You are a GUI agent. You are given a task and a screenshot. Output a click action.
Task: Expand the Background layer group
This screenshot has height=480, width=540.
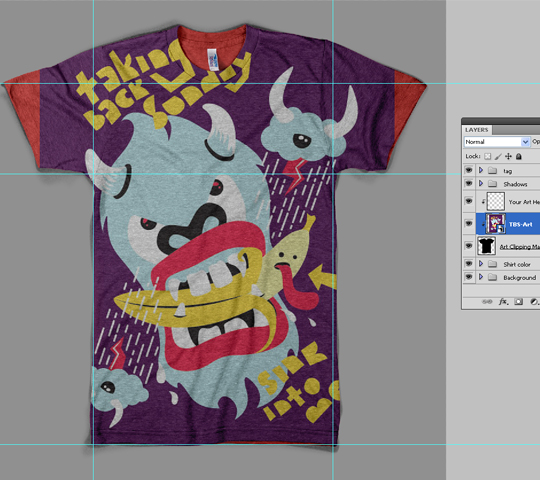(x=481, y=277)
